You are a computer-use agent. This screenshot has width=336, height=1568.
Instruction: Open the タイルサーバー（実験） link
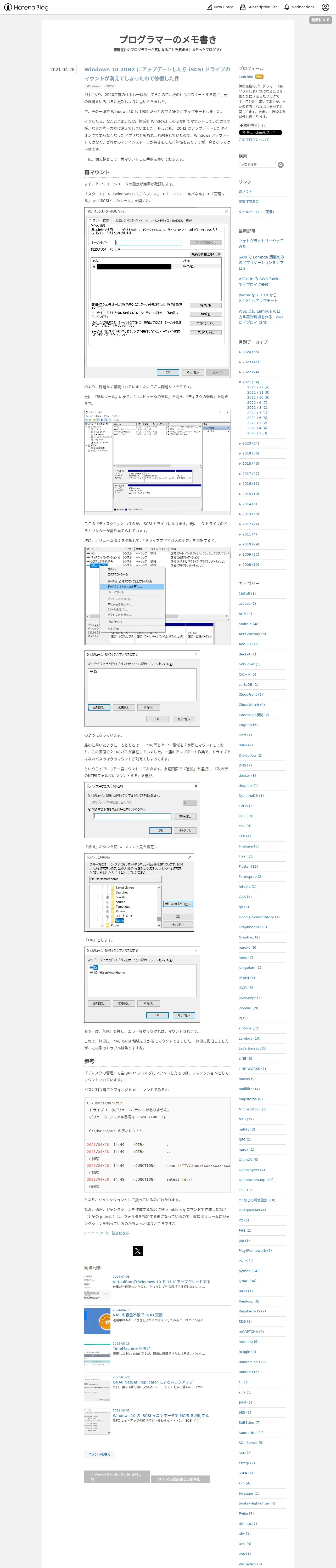point(256,212)
